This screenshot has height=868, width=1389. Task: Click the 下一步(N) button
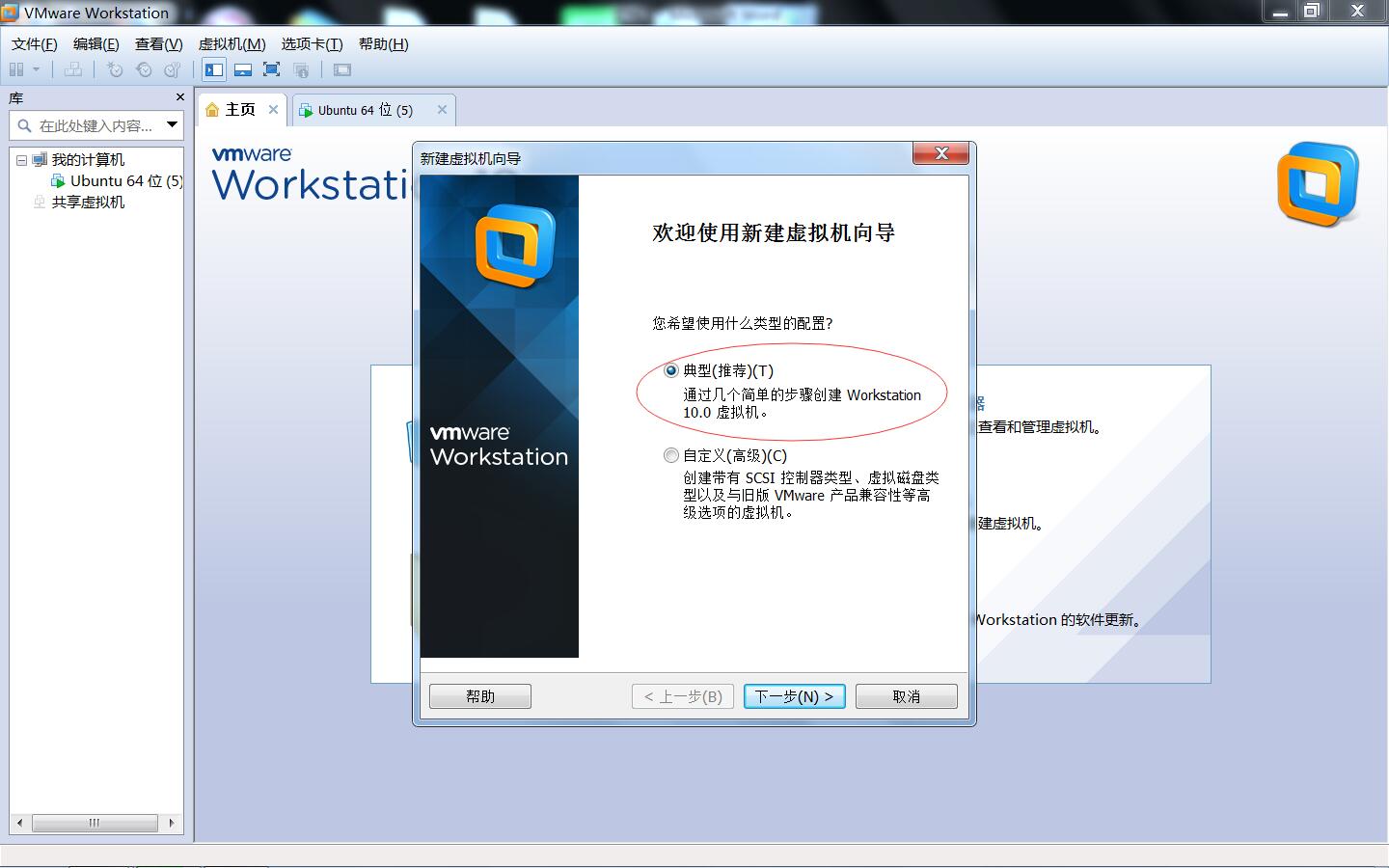coord(794,695)
